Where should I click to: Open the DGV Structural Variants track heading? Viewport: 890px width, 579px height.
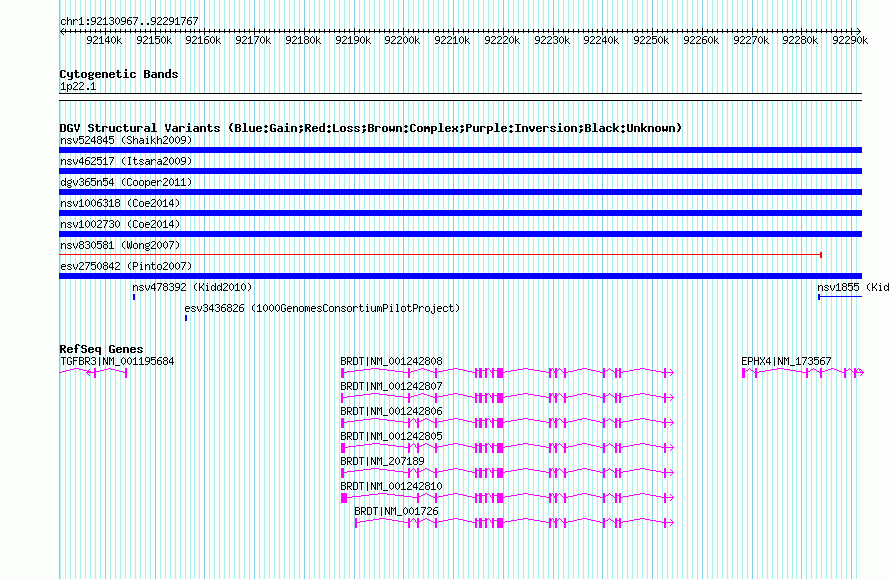371,128
